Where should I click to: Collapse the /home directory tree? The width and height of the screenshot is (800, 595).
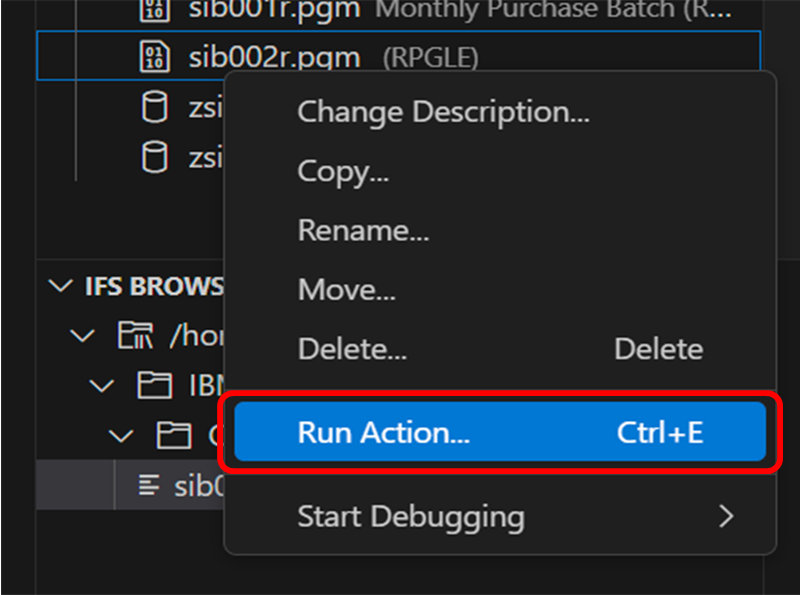pyautogui.click(x=82, y=336)
